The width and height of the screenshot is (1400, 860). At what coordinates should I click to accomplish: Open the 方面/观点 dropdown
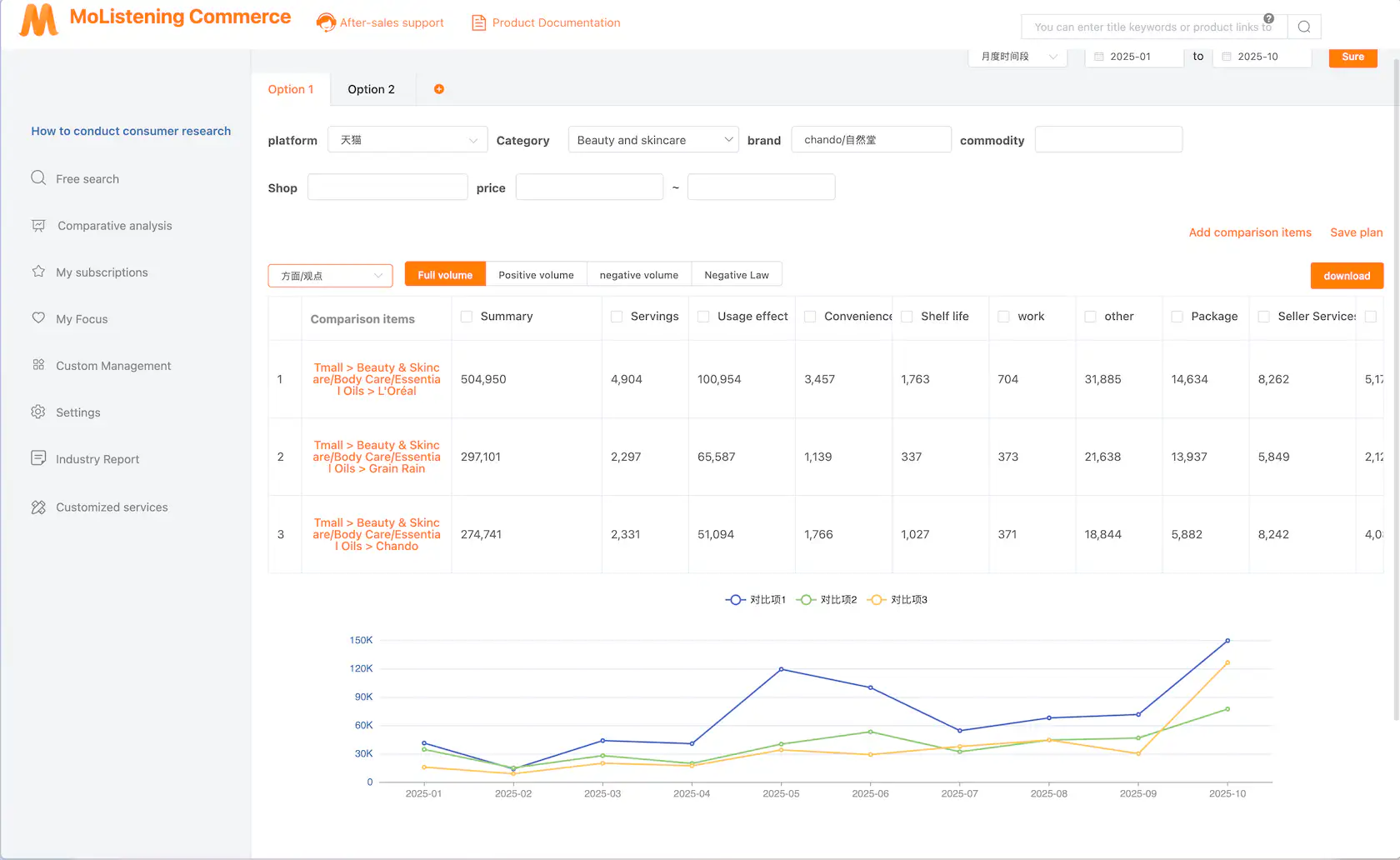[x=330, y=275]
